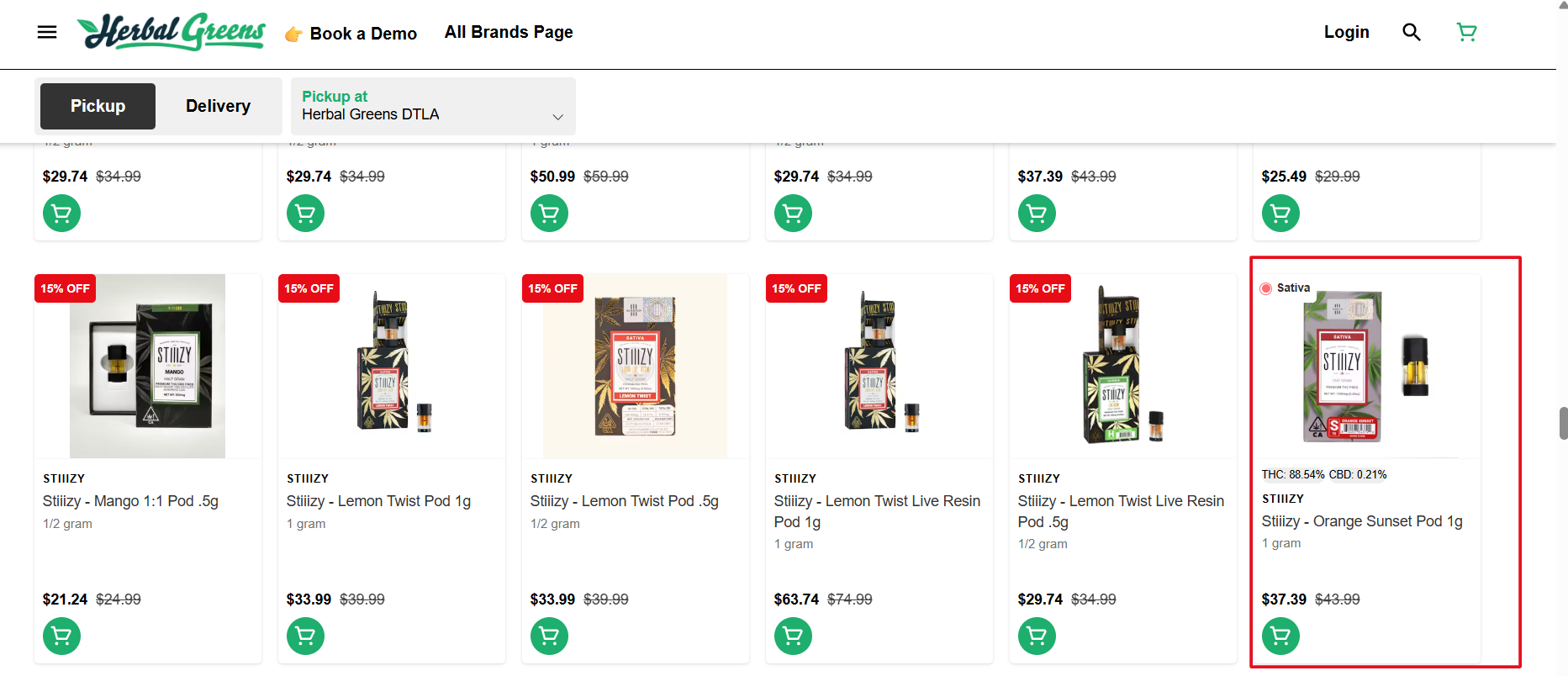Open the All Brands Page menu item
1568x676 pixels.
(x=509, y=32)
